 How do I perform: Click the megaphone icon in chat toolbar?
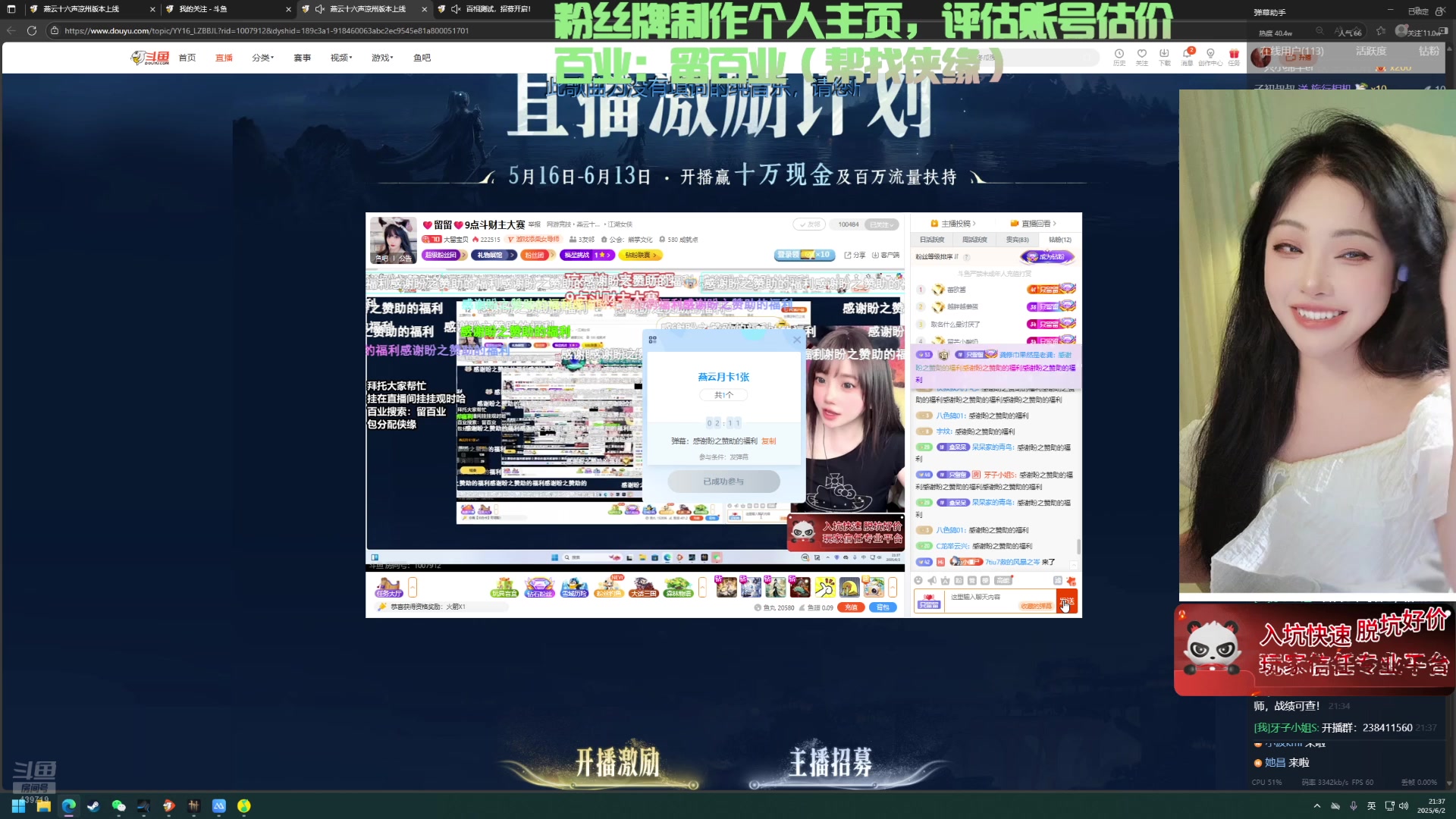(x=932, y=581)
